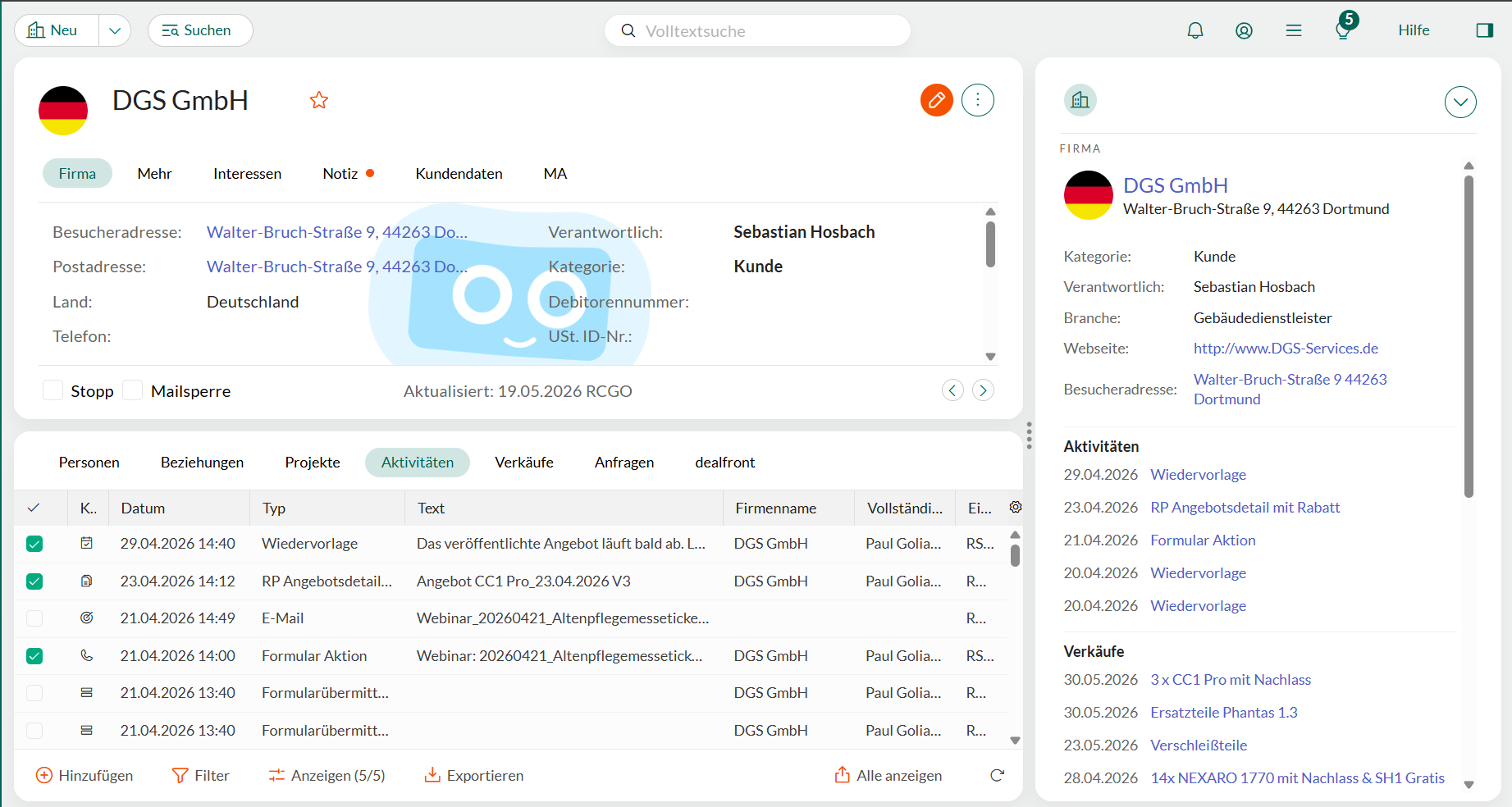Click the orange edit pencil button
The height and width of the screenshot is (807, 1512).
tap(936, 100)
